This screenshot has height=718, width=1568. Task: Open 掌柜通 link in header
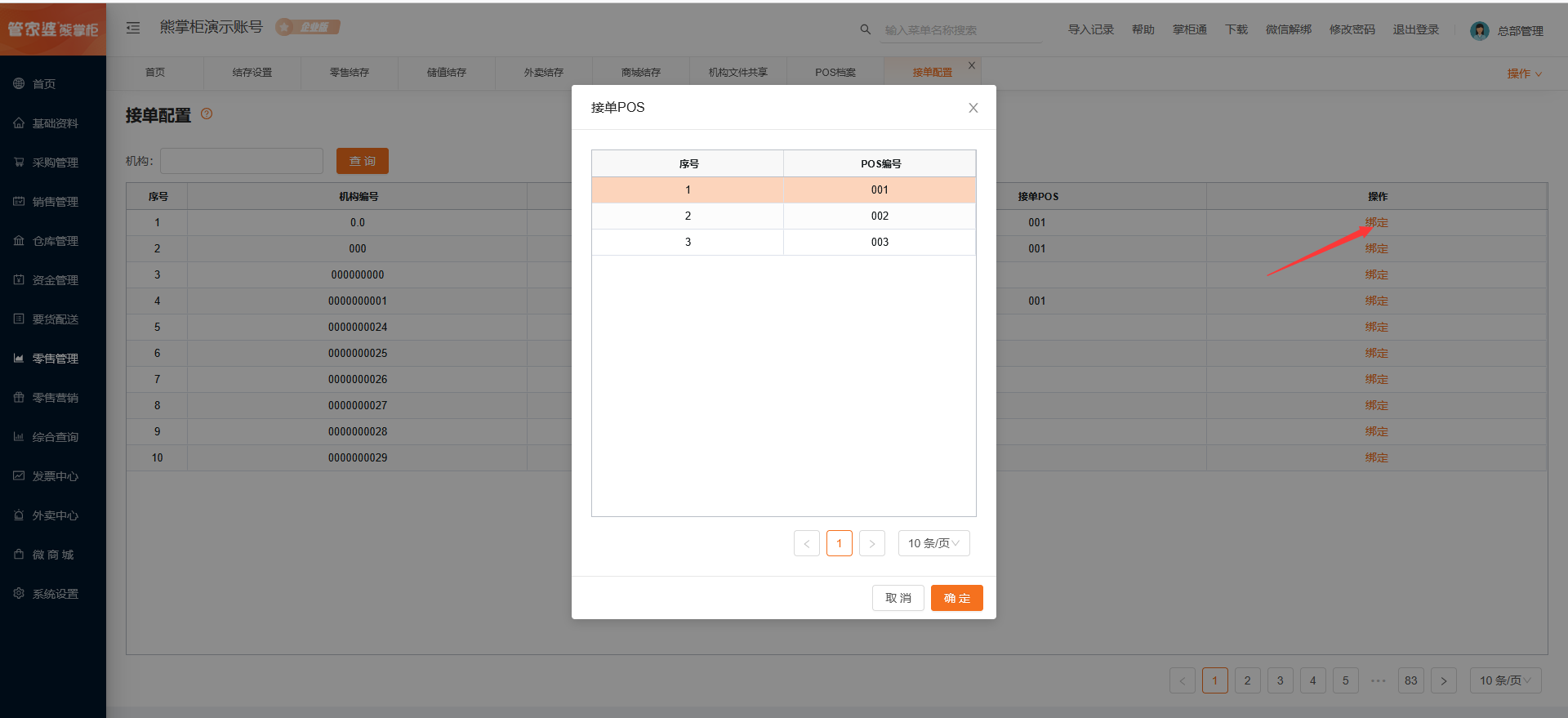(x=1190, y=29)
